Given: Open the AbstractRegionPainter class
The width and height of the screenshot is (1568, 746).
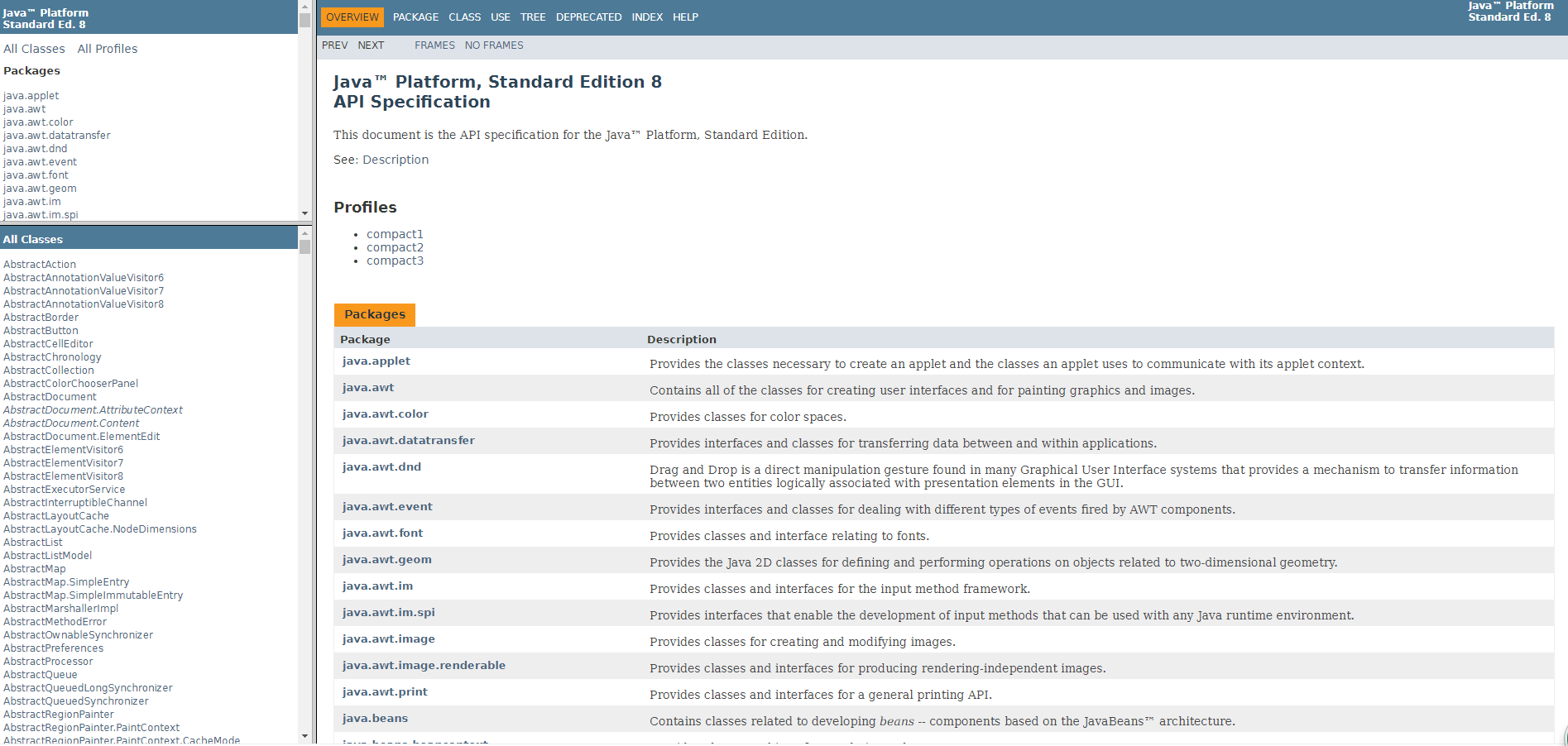Looking at the screenshot, I should pyautogui.click(x=59, y=715).
